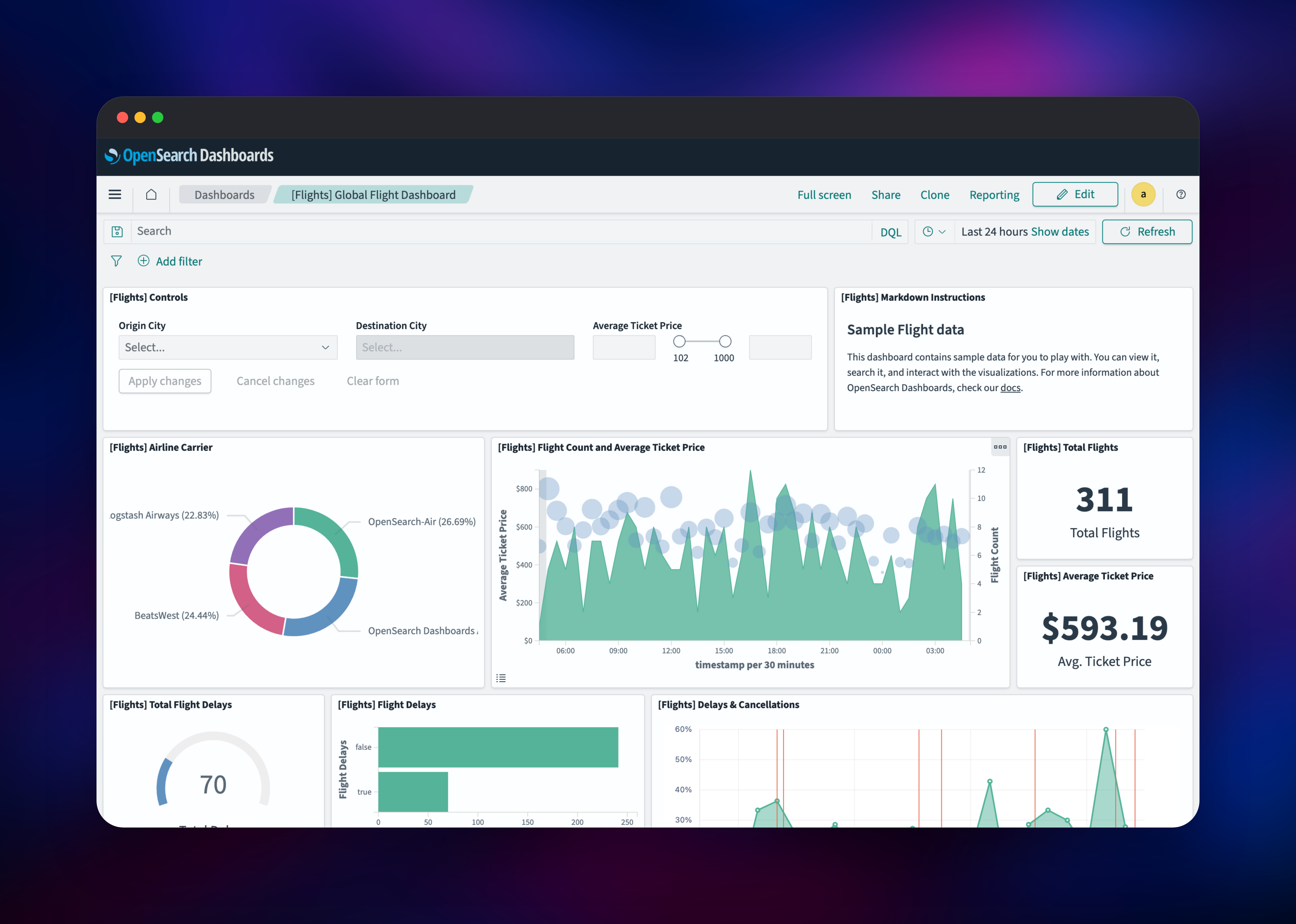Click the filter funnel icon
The image size is (1296, 924).
(x=116, y=261)
